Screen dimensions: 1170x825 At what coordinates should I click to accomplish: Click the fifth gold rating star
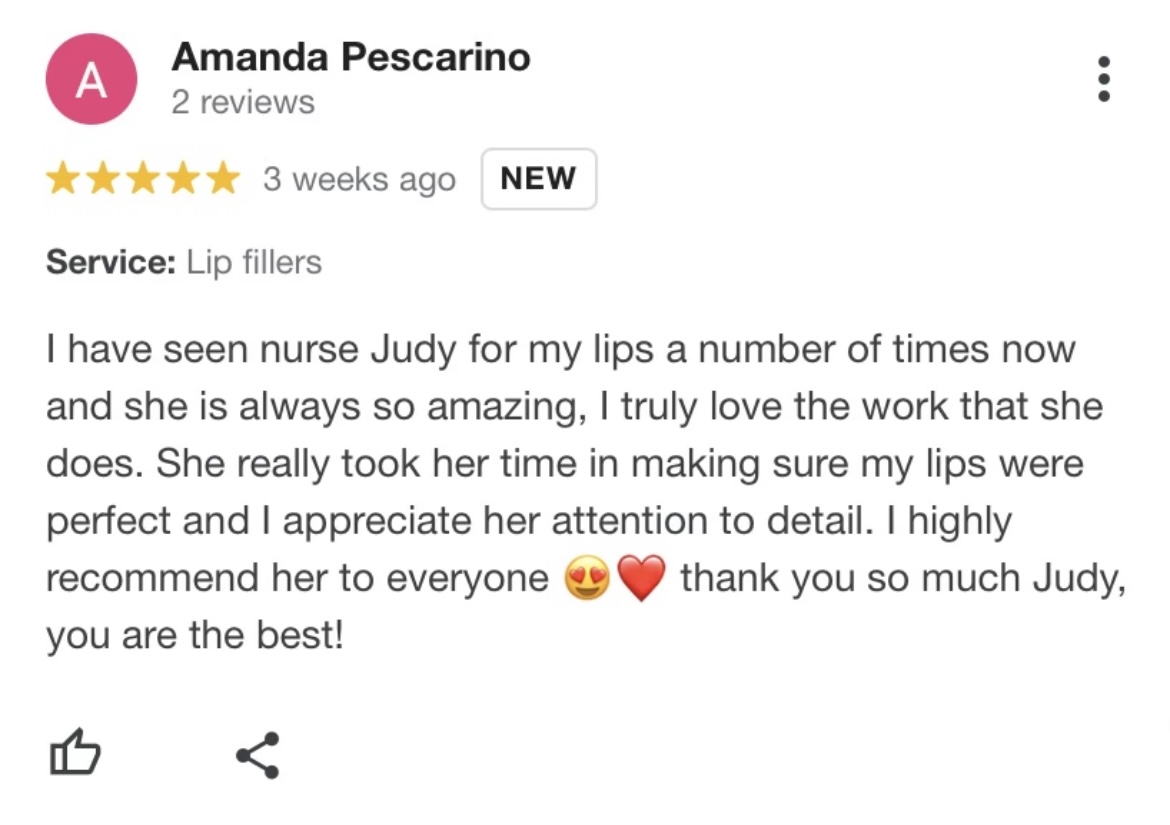223,179
